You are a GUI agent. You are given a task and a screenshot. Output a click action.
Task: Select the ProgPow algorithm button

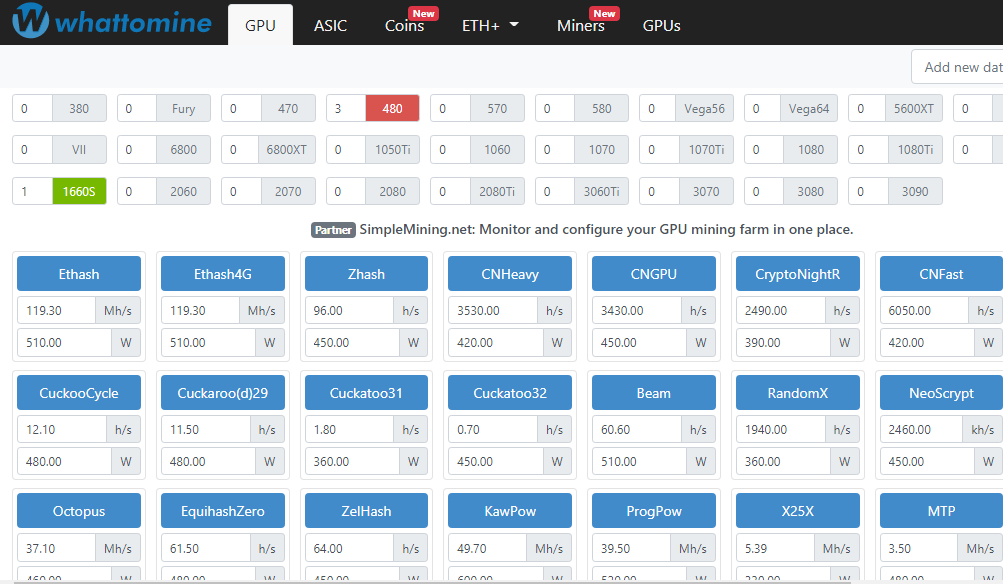(654, 511)
